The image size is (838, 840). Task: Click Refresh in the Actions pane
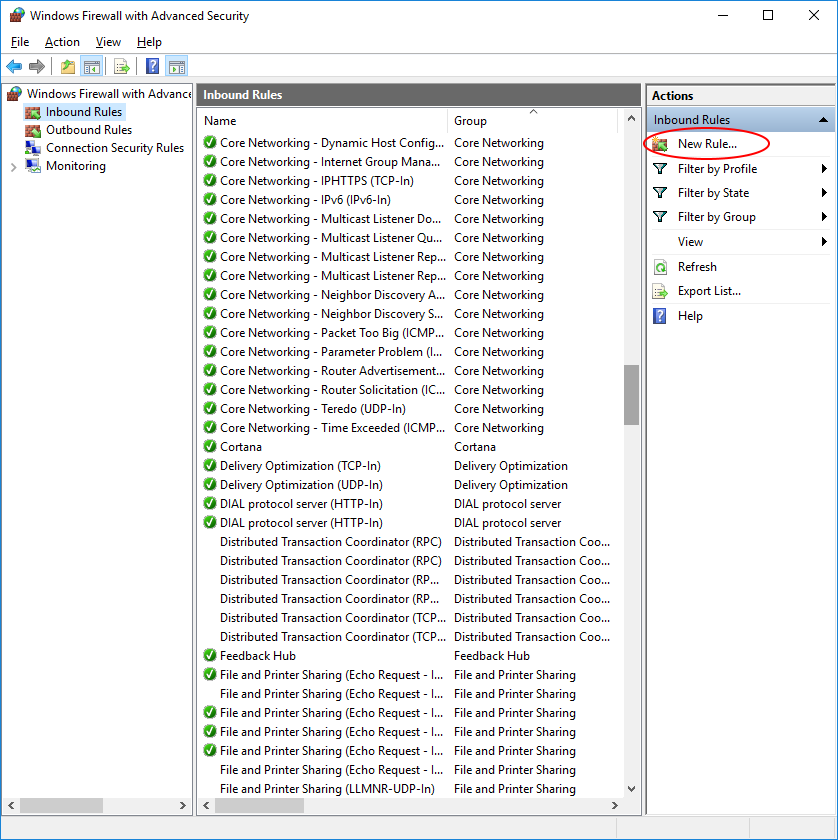coord(697,267)
